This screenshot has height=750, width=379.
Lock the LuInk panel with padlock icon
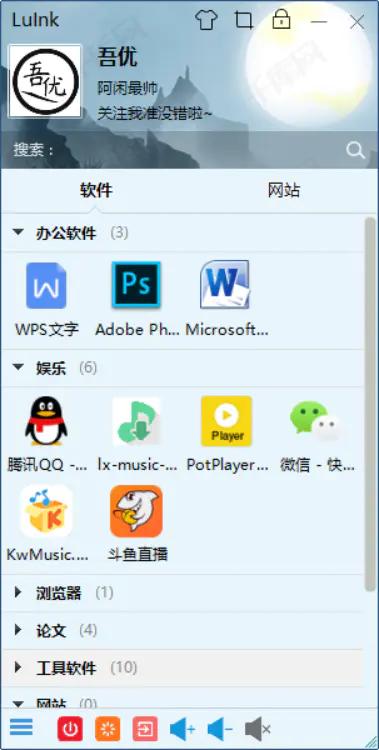pos(281,19)
